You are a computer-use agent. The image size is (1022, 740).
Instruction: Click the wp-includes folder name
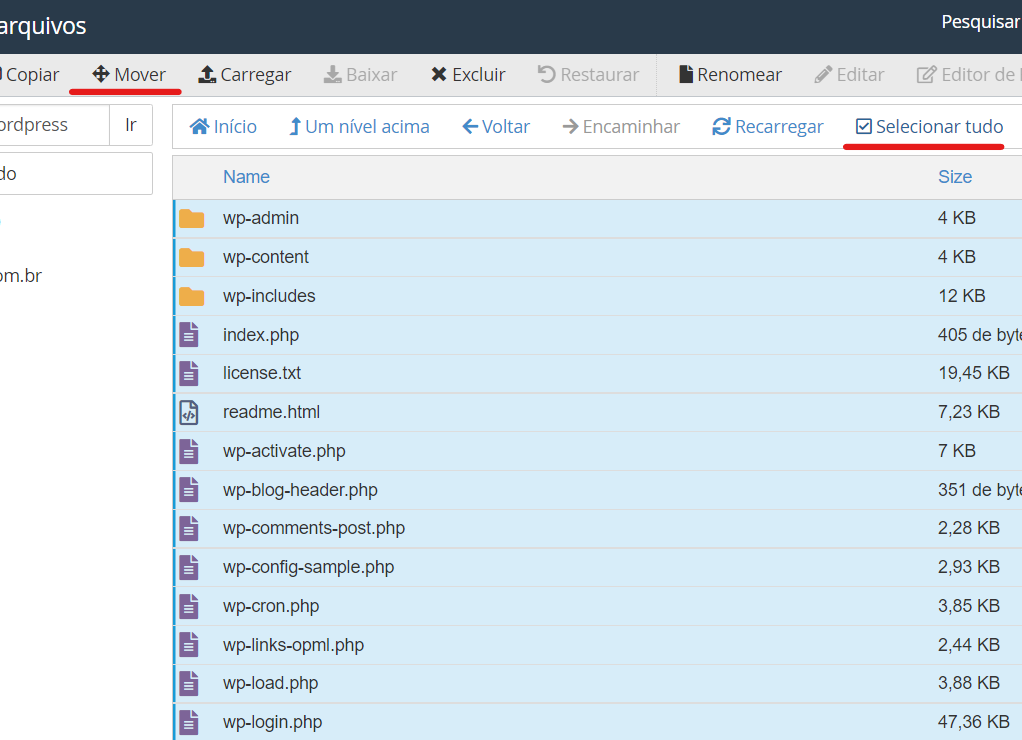click(269, 296)
